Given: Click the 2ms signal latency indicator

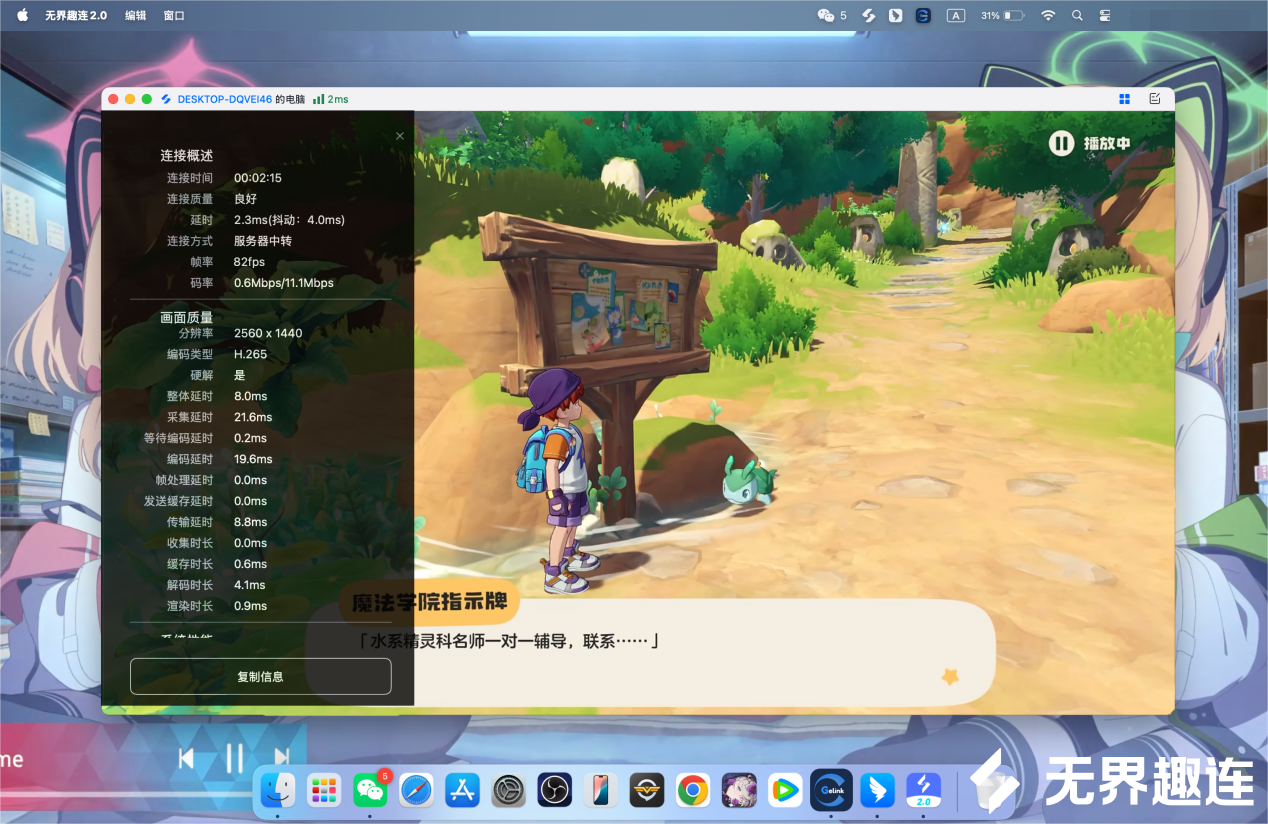Looking at the screenshot, I should (x=330, y=99).
